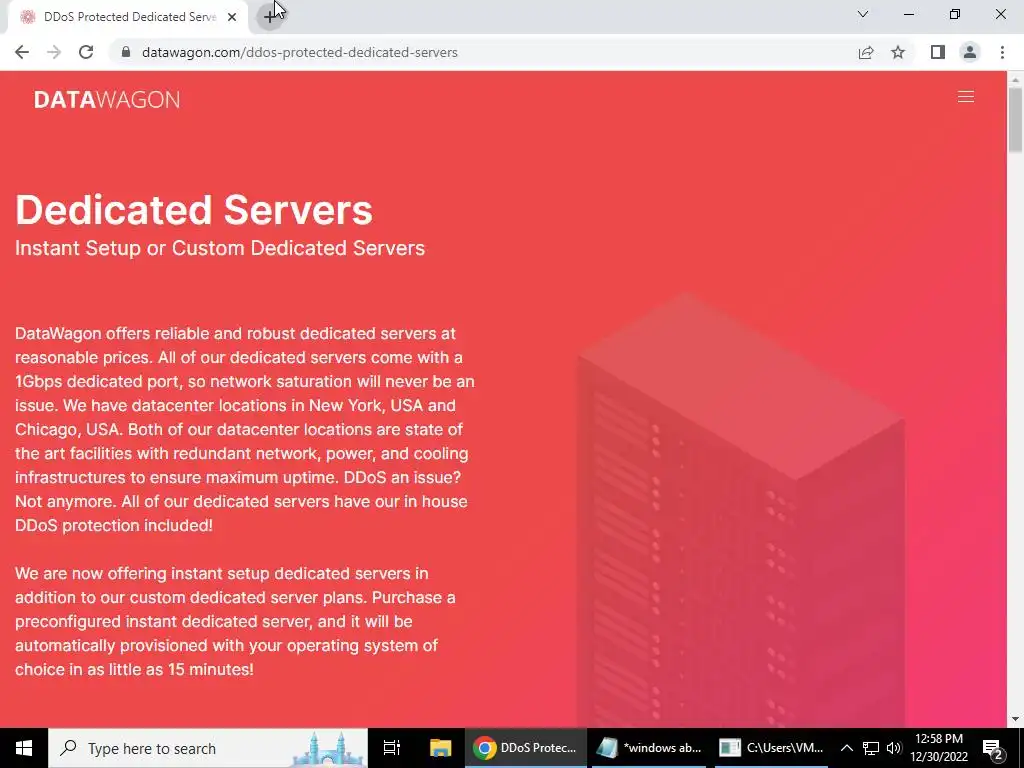Bookmark this page with the star

point(898,52)
